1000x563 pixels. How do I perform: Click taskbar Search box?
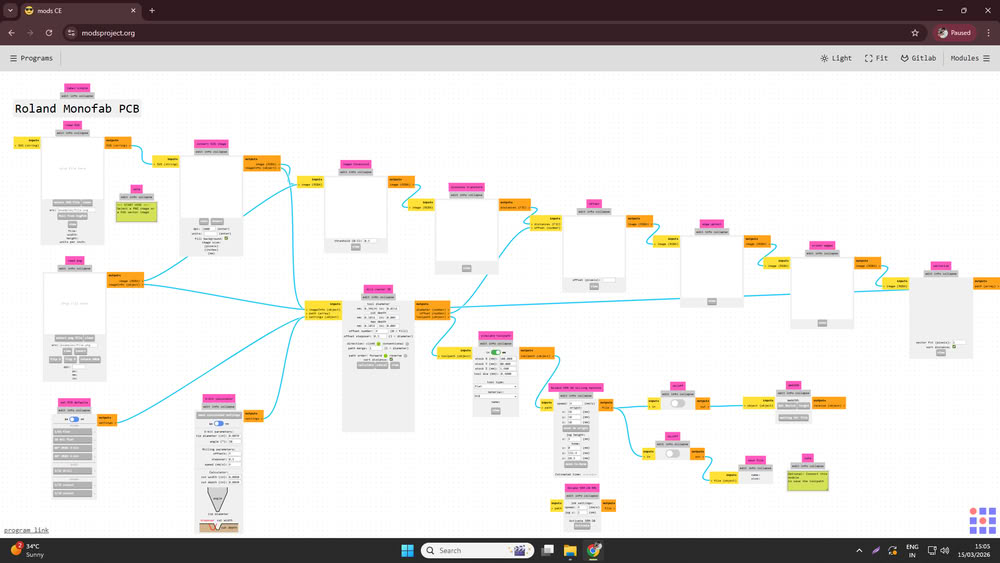click(476, 550)
